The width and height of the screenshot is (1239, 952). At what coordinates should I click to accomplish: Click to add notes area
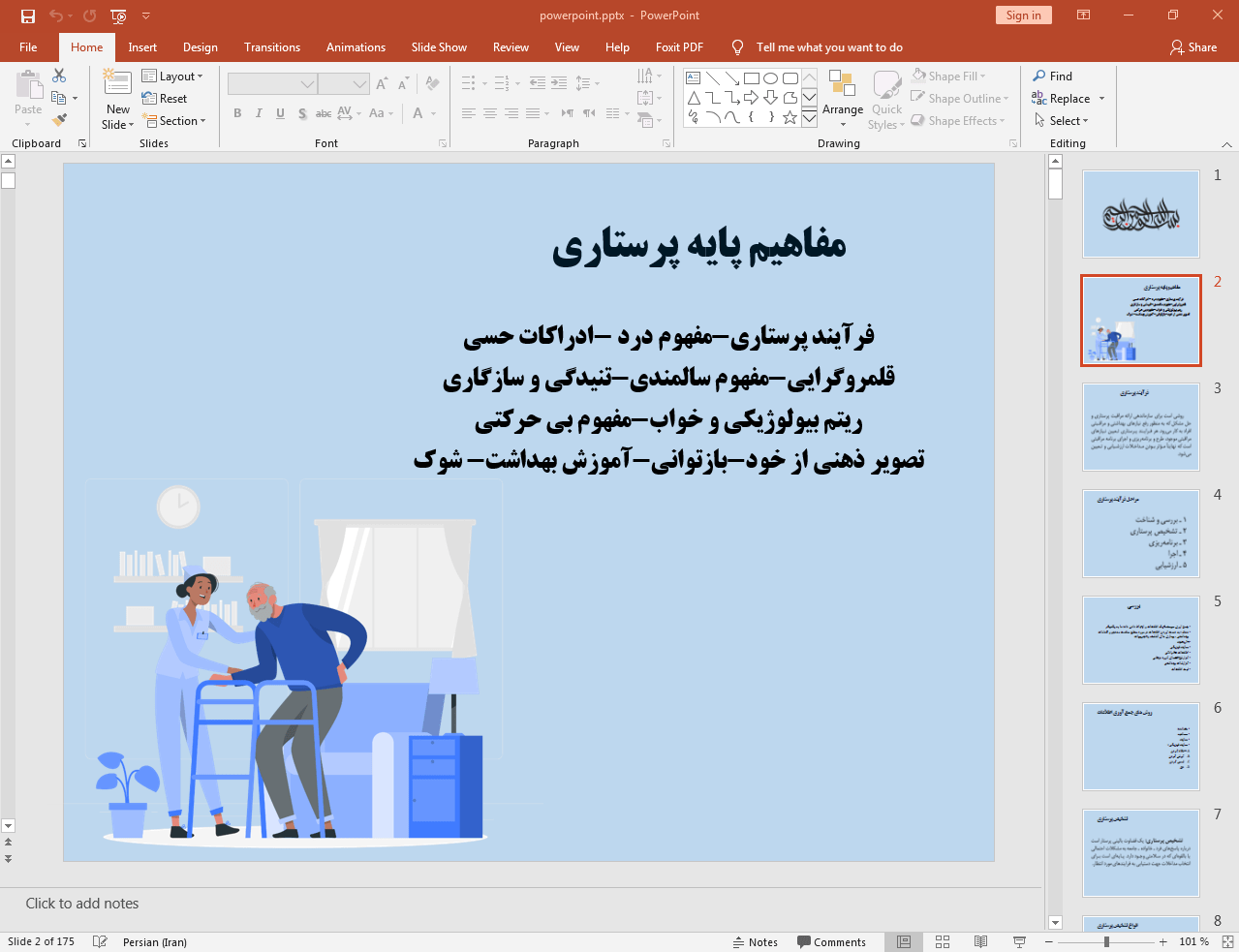point(82,903)
